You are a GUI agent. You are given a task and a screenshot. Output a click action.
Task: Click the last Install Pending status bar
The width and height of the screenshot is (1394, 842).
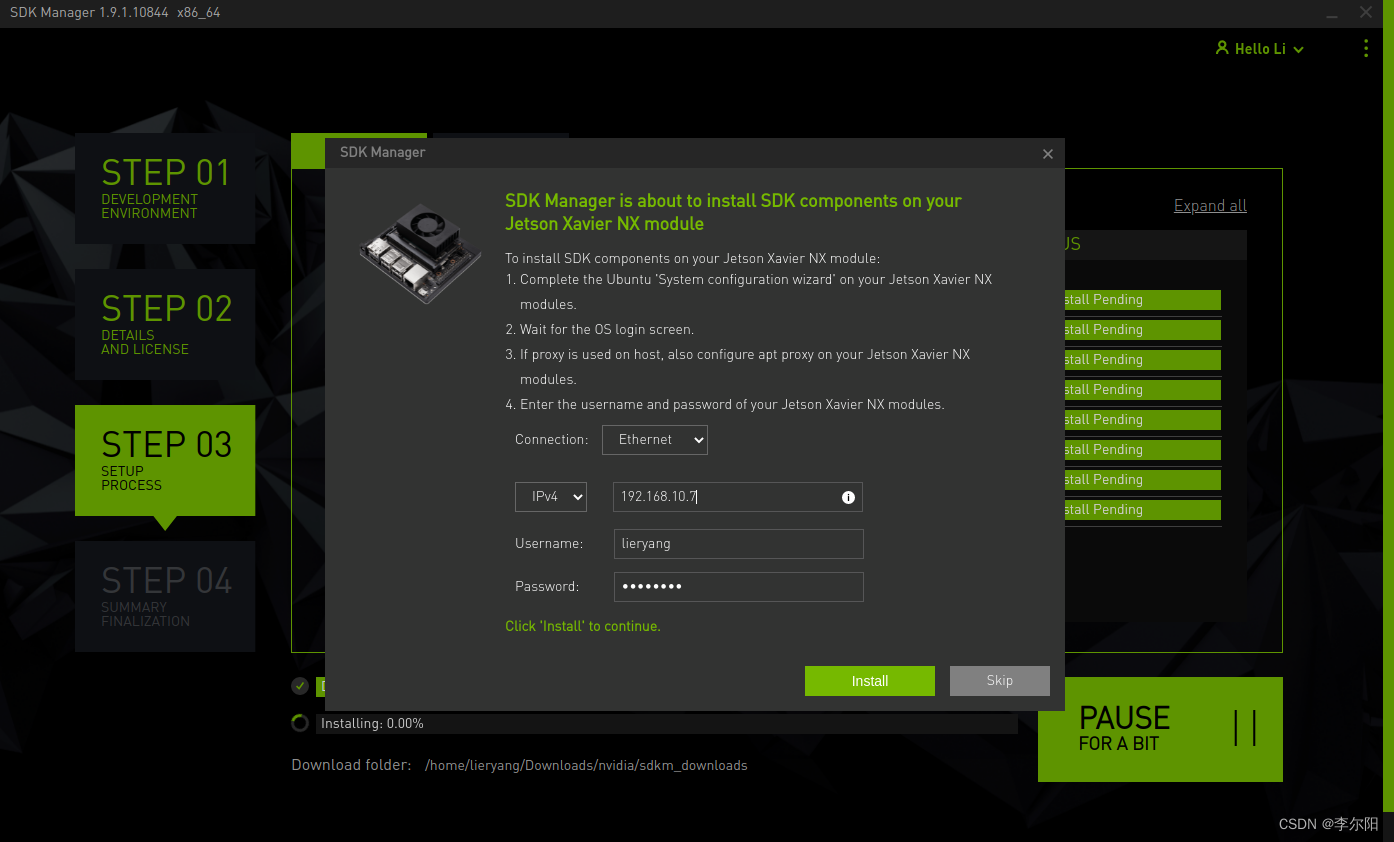(x=1143, y=510)
